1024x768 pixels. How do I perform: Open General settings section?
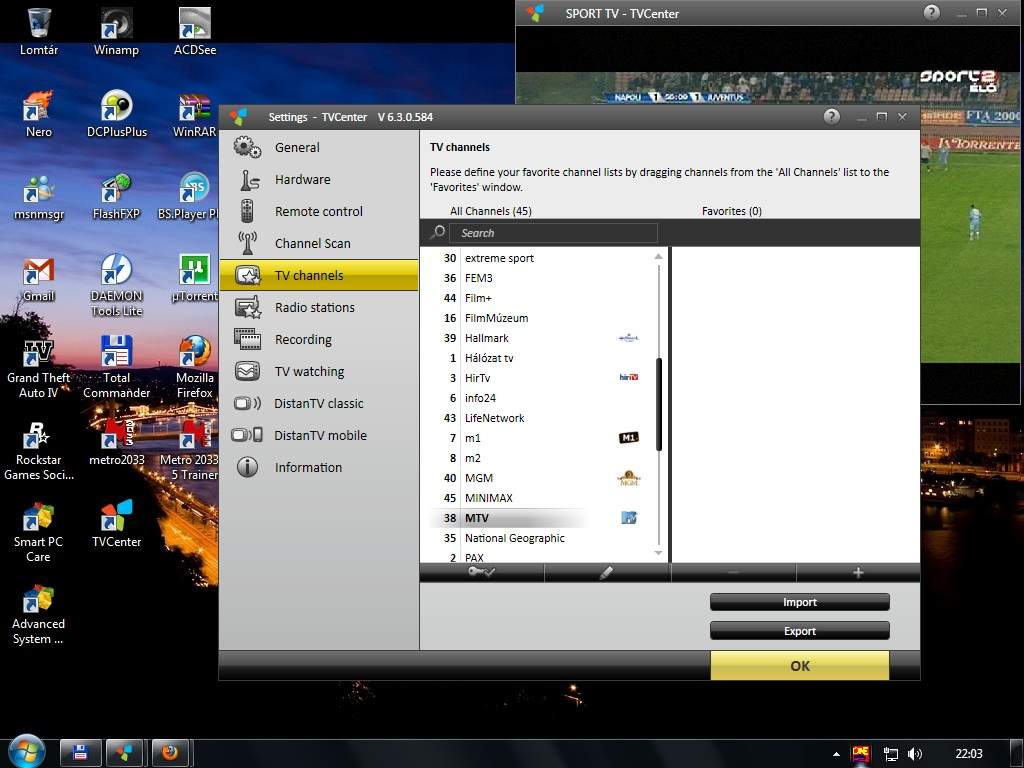pyautogui.click(x=319, y=148)
